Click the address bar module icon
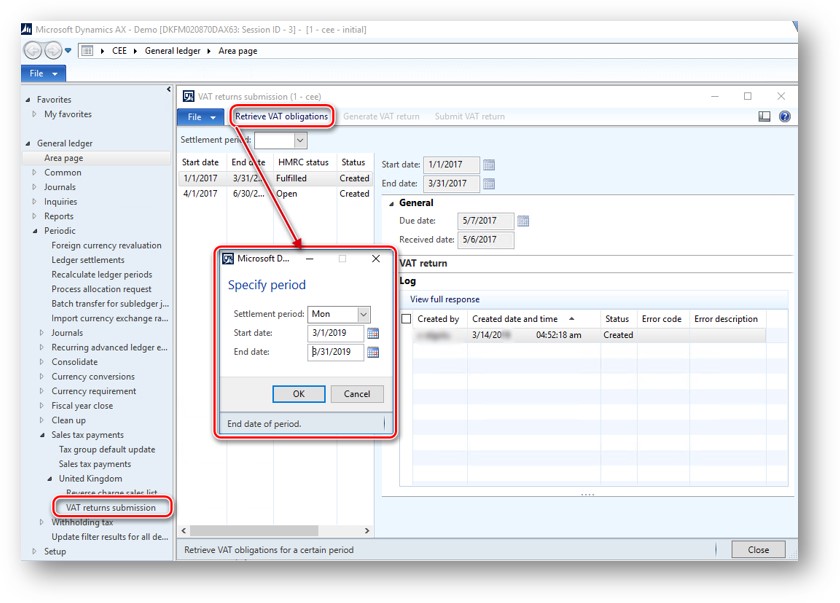The height and width of the screenshot is (603, 840). 86,51
